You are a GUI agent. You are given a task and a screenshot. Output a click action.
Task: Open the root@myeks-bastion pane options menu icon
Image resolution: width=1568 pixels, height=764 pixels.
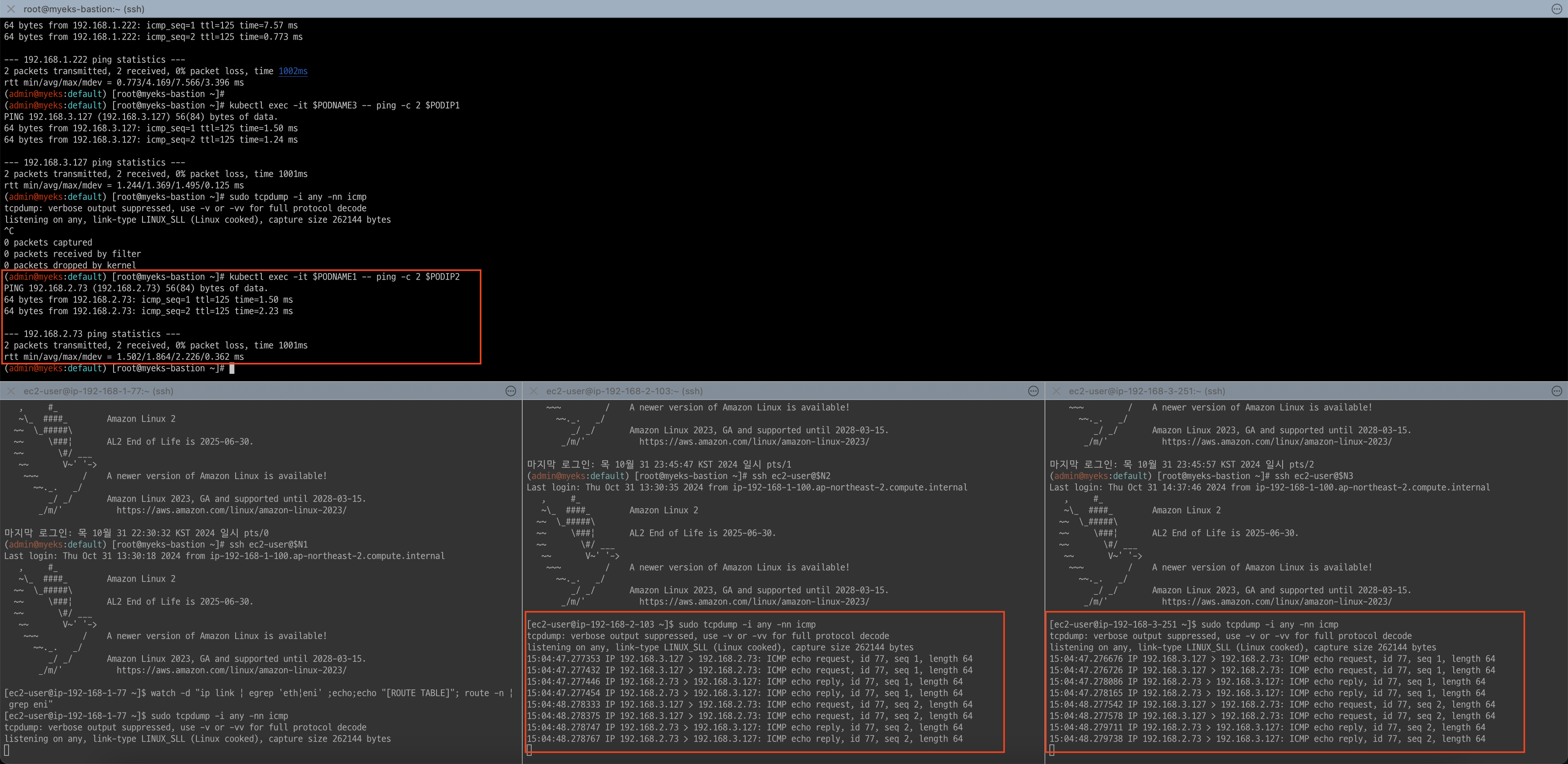(1557, 9)
